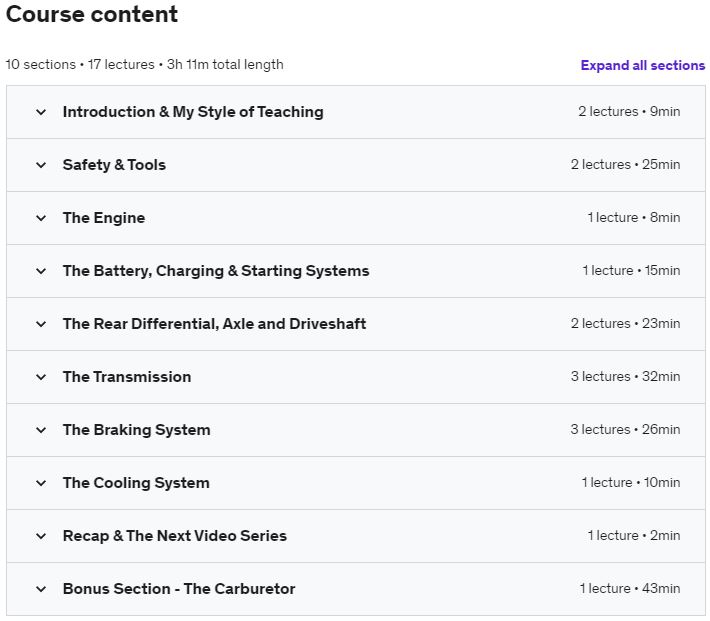Click the chevron icon beside The Braking System

[x=41, y=430]
